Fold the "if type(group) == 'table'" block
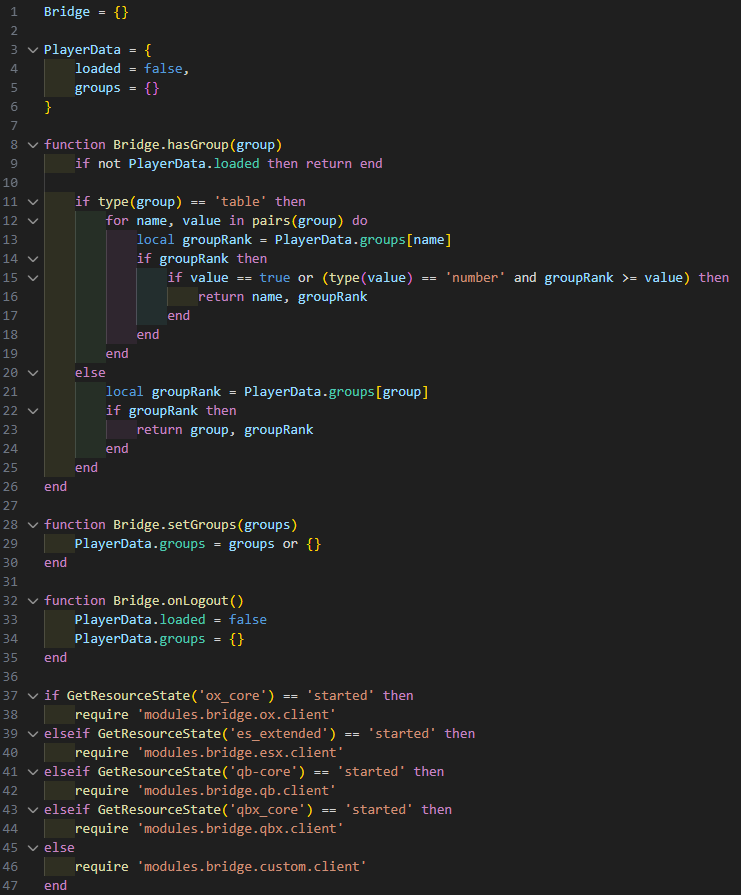The width and height of the screenshot is (741, 895). pyautogui.click(x=33, y=201)
